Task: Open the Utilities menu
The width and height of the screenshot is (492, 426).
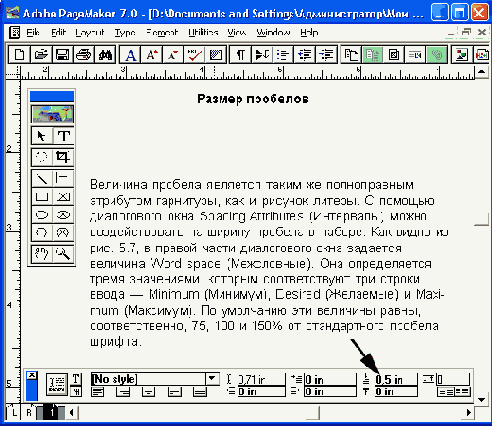Action: pos(203,32)
